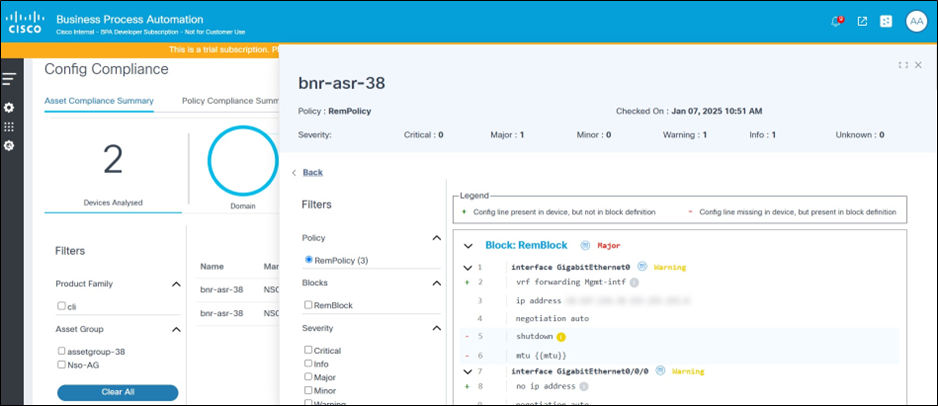938x406 pixels.
Task: Click line 6 mtu {{mtu}} text
Action: [541, 356]
